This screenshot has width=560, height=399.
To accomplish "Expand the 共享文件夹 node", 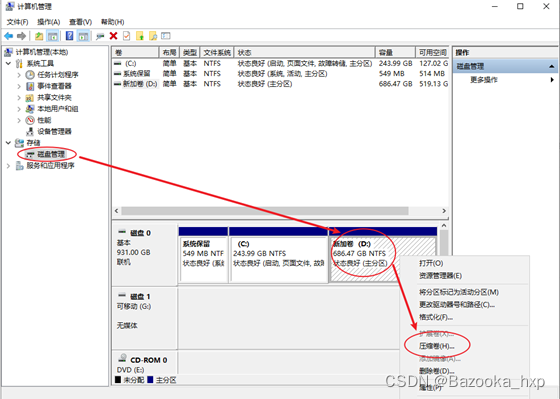I will click(19, 98).
